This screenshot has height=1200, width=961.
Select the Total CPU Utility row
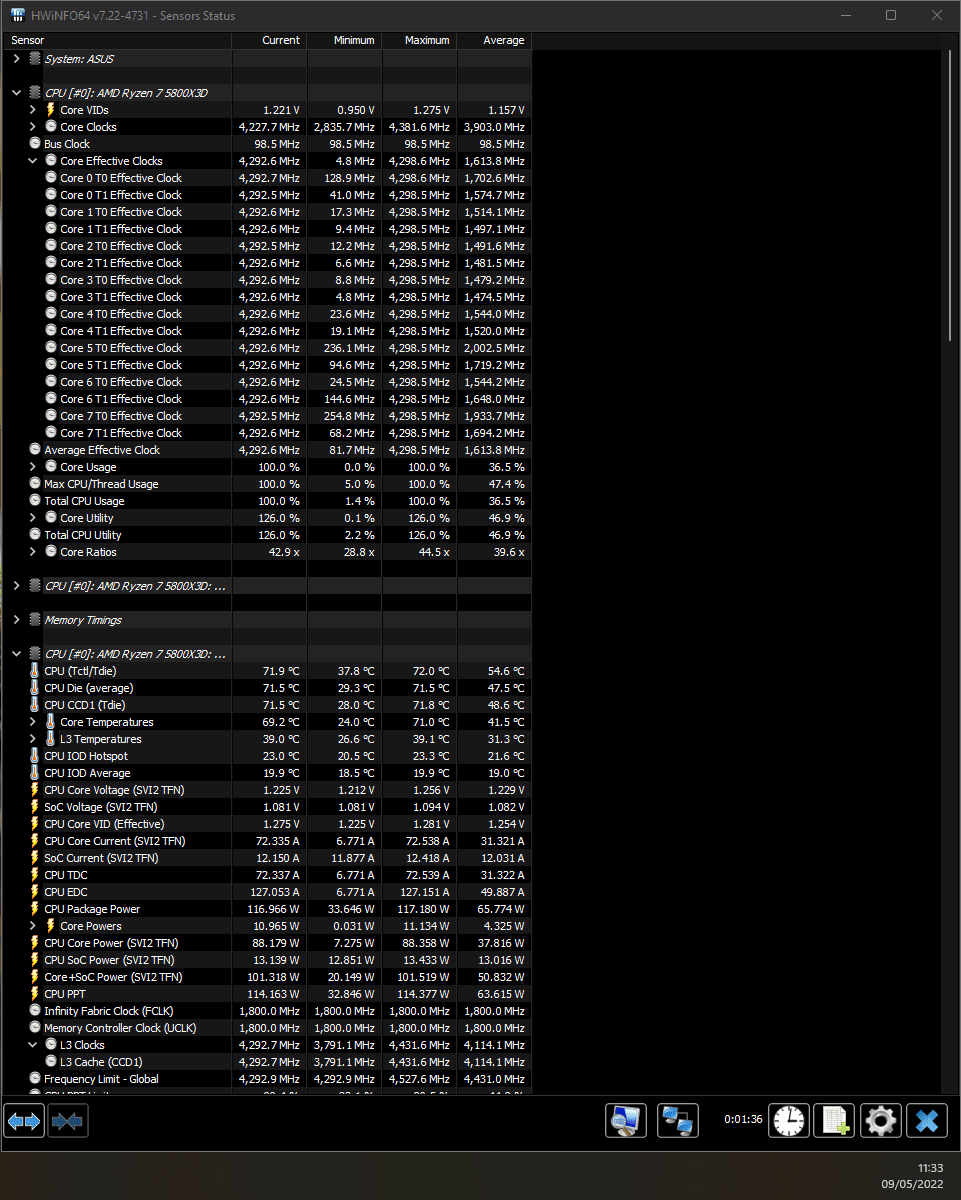coord(268,535)
